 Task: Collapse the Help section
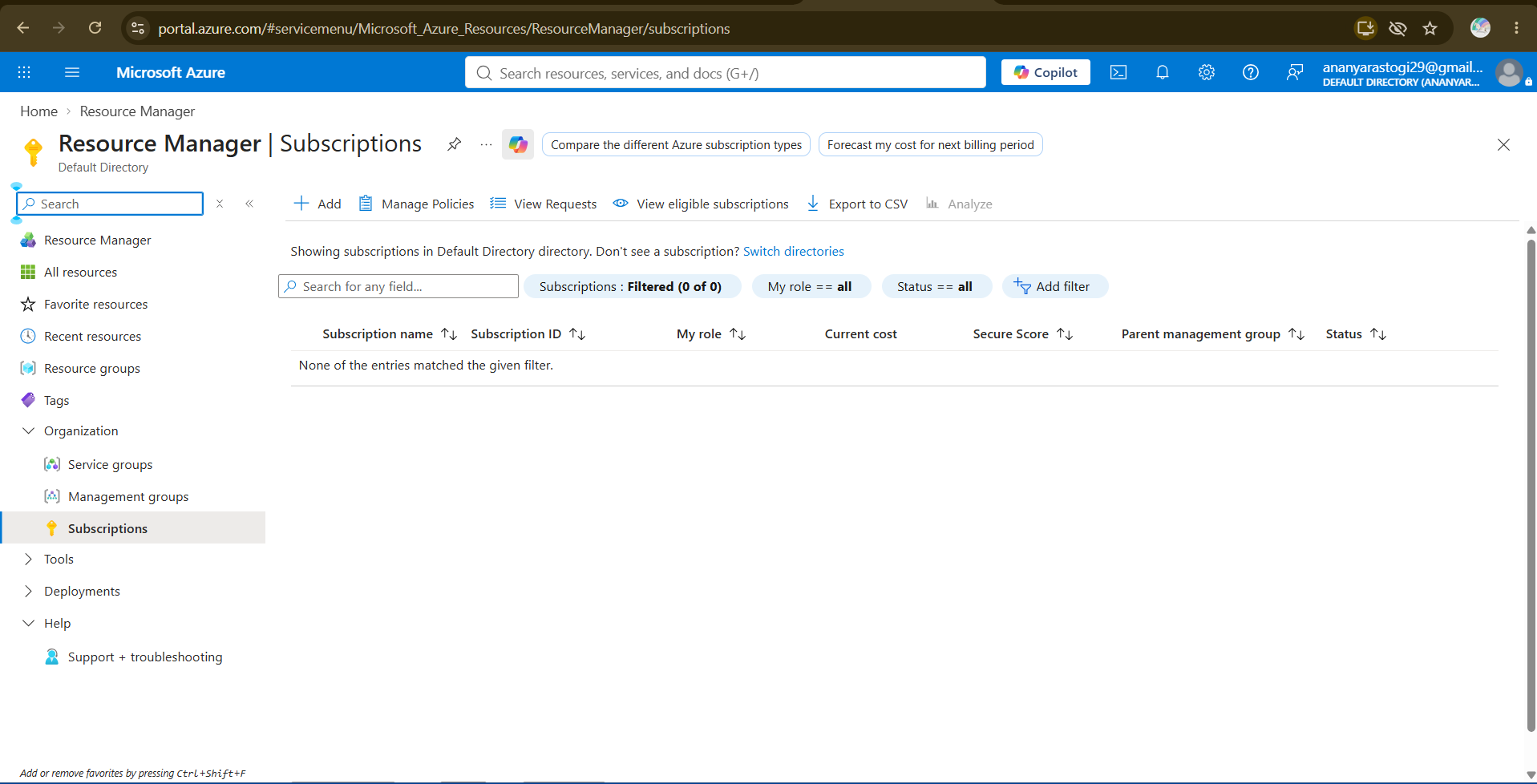click(28, 623)
